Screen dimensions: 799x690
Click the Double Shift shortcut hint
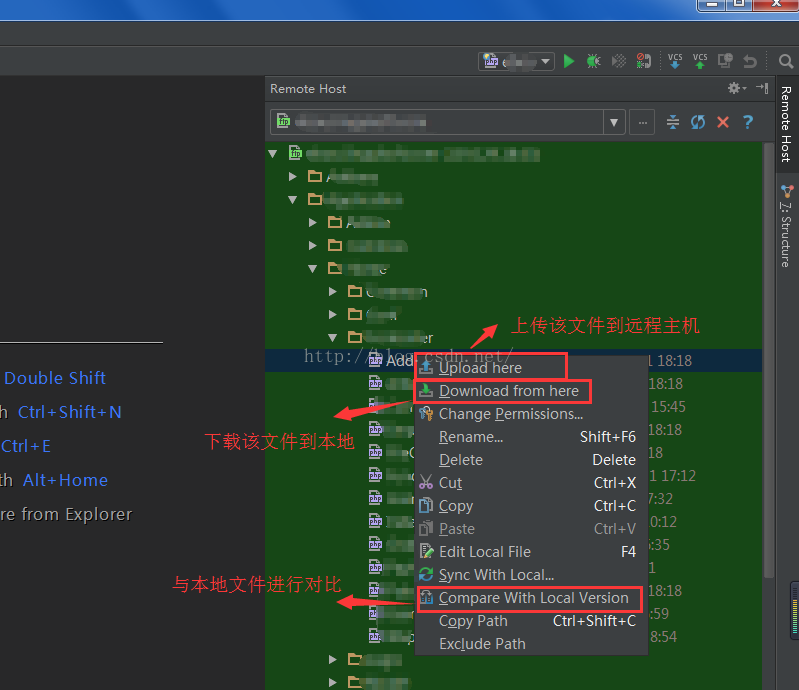[x=55, y=378]
